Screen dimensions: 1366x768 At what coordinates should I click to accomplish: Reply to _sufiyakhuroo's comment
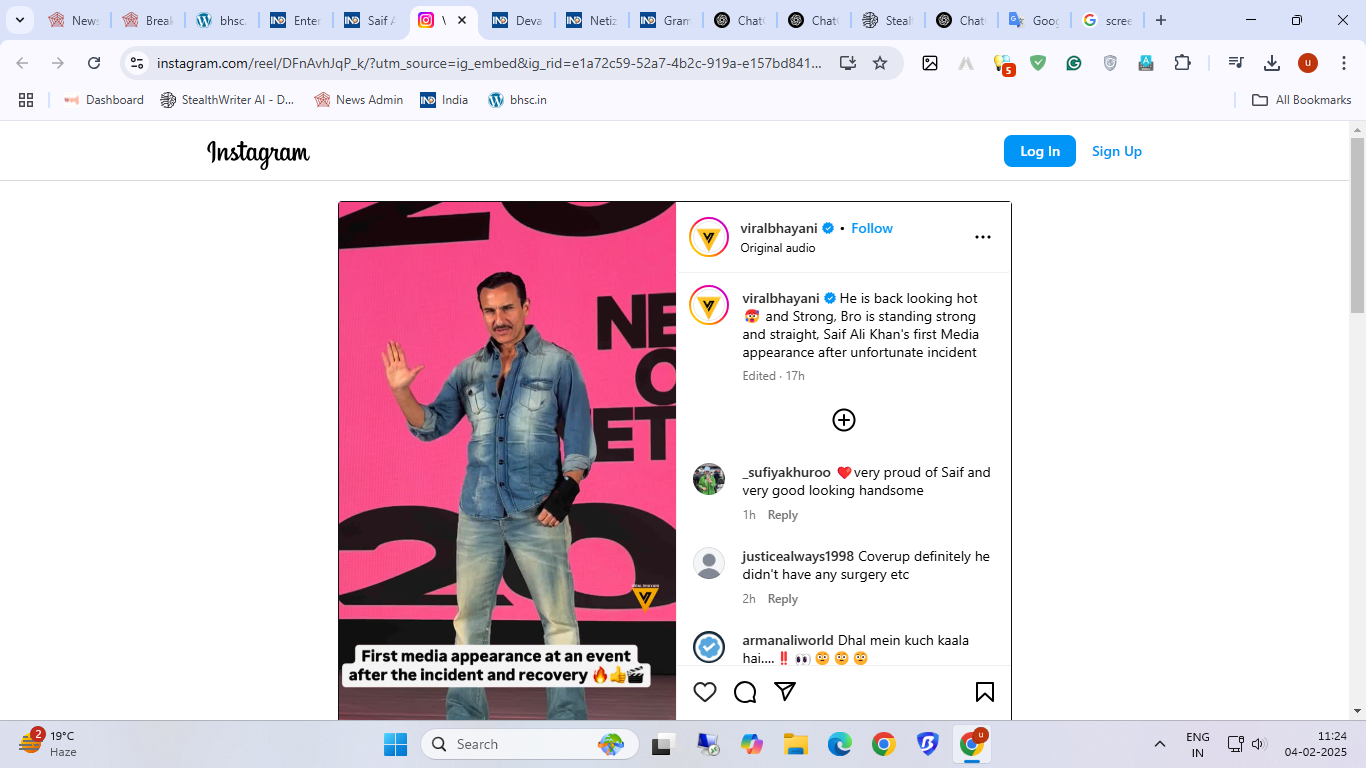coord(782,515)
